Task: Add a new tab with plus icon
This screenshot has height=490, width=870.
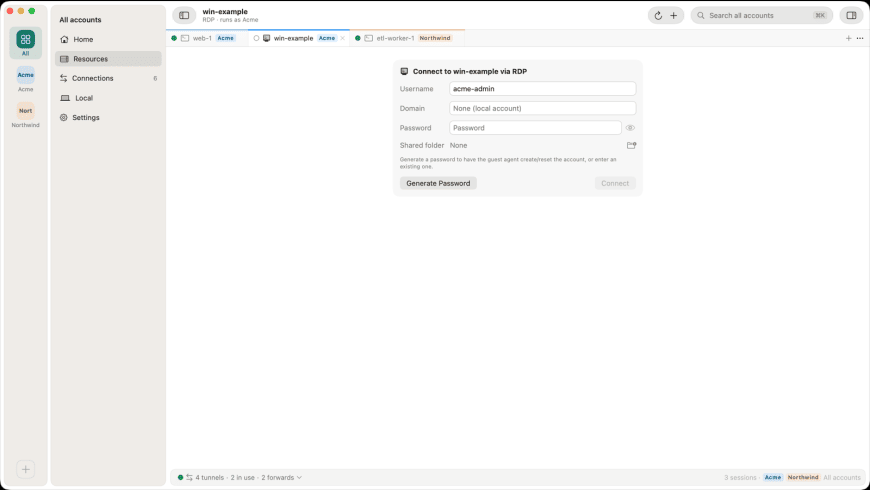Action: pyautogui.click(x=848, y=38)
